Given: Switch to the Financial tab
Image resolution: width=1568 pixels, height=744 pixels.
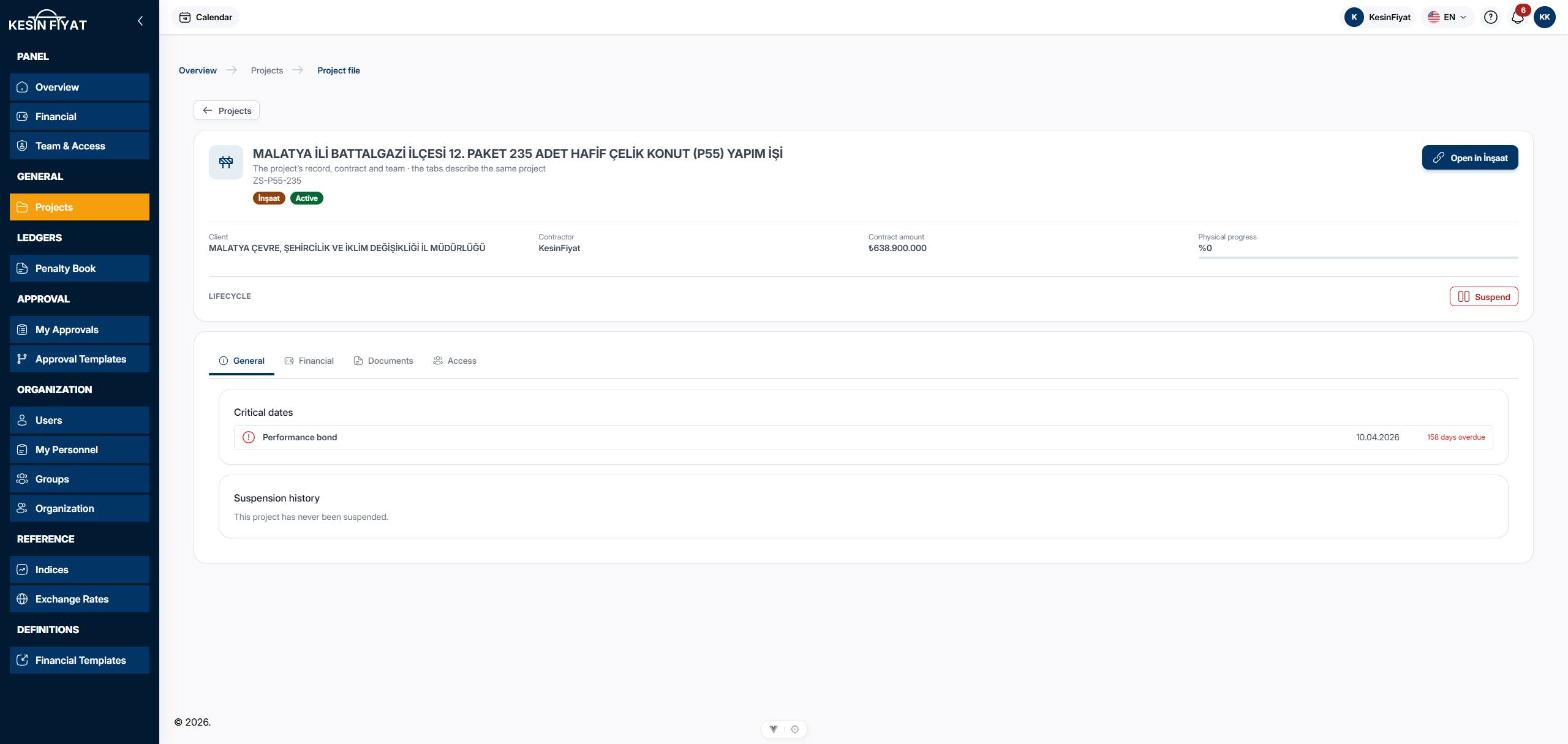Looking at the screenshot, I should pos(309,361).
